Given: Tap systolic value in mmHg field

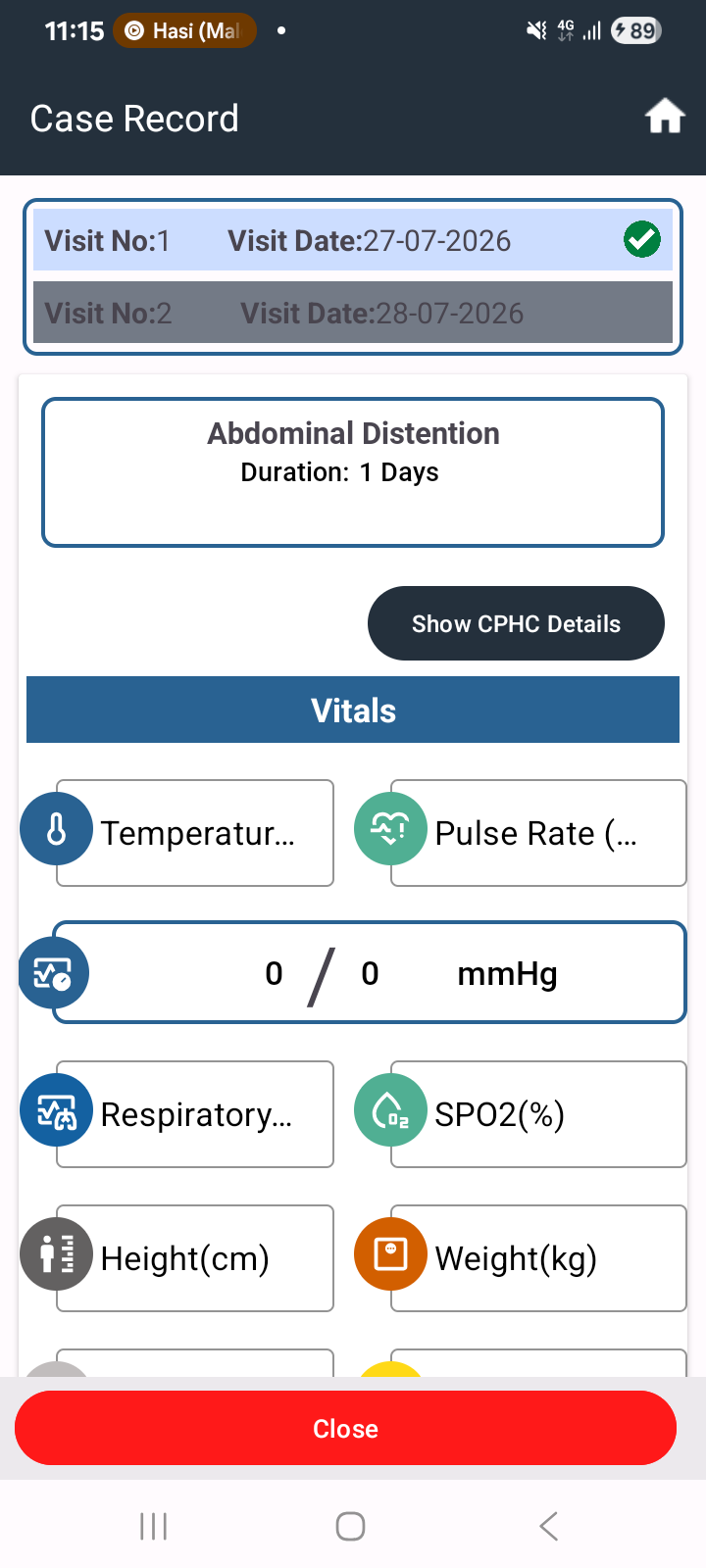Looking at the screenshot, I should point(274,973).
